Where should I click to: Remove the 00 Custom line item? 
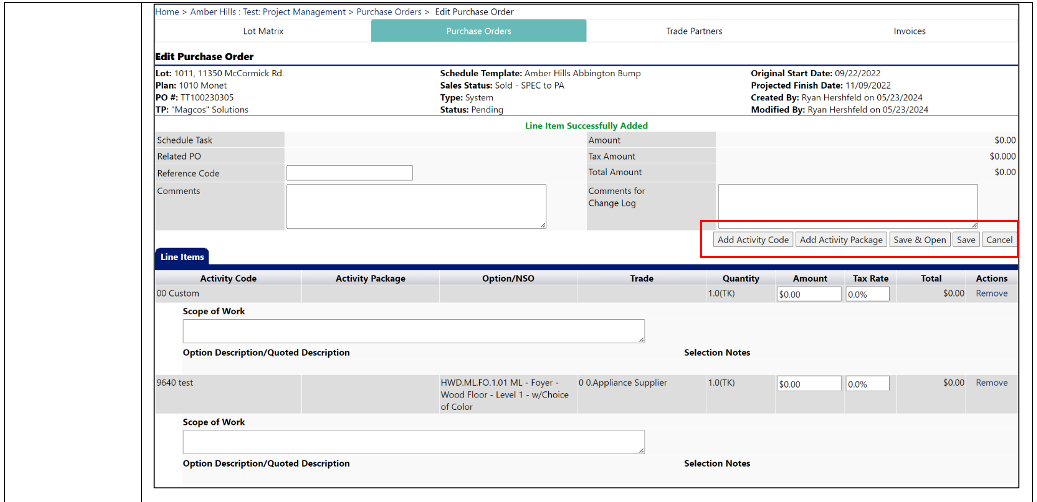[991, 294]
